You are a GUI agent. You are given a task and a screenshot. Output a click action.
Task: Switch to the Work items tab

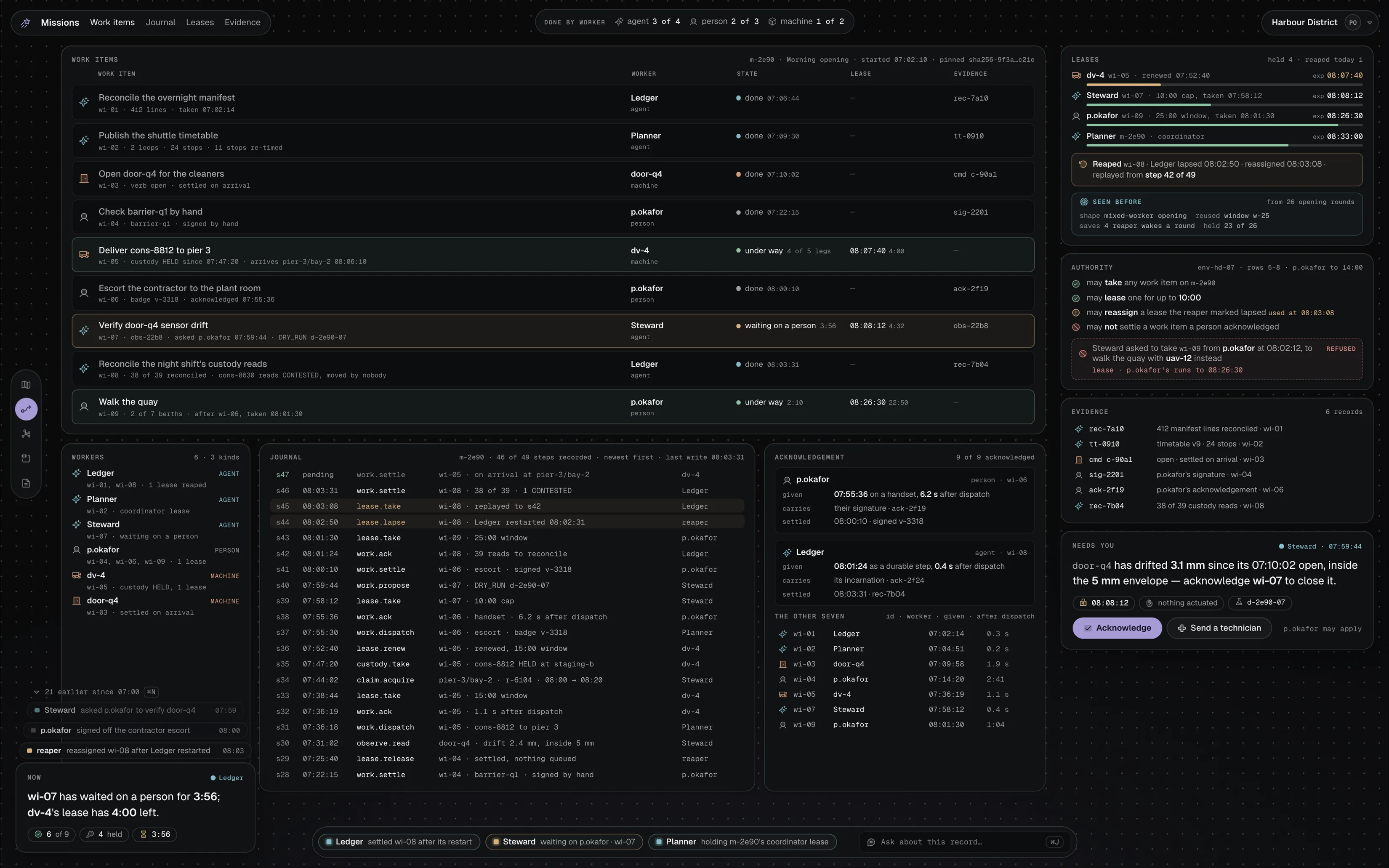coord(112,22)
